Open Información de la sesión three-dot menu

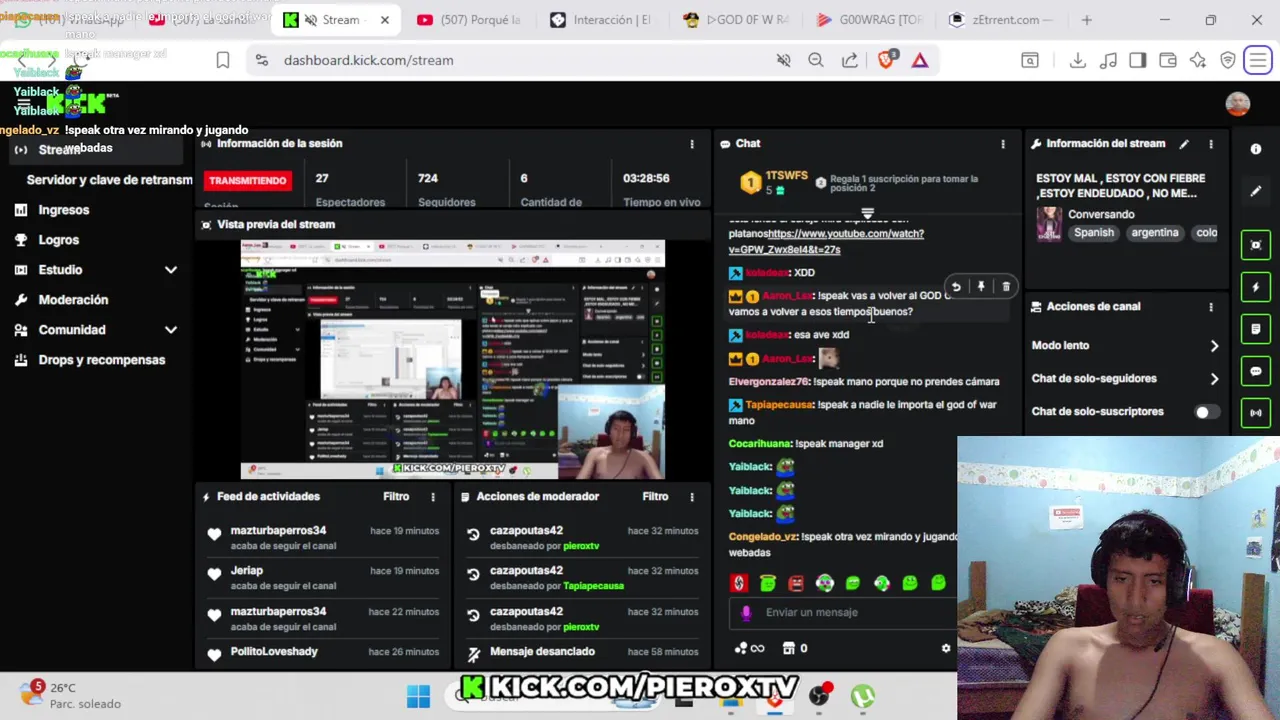692,144
